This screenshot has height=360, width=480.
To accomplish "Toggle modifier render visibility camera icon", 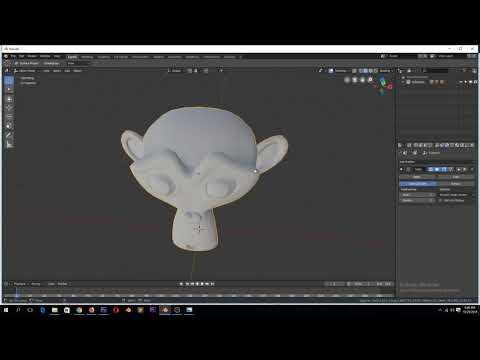I will [431, 169].
